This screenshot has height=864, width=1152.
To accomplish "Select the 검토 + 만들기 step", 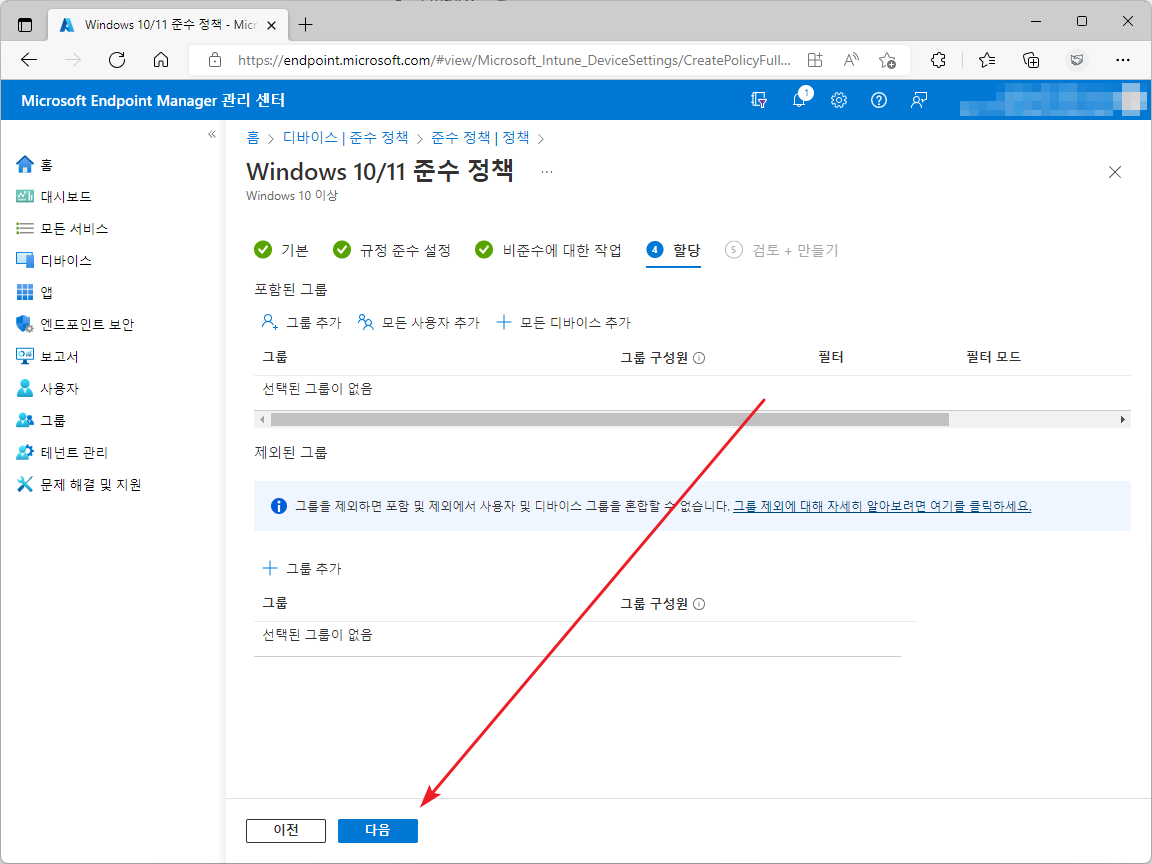I will (781, 250).
